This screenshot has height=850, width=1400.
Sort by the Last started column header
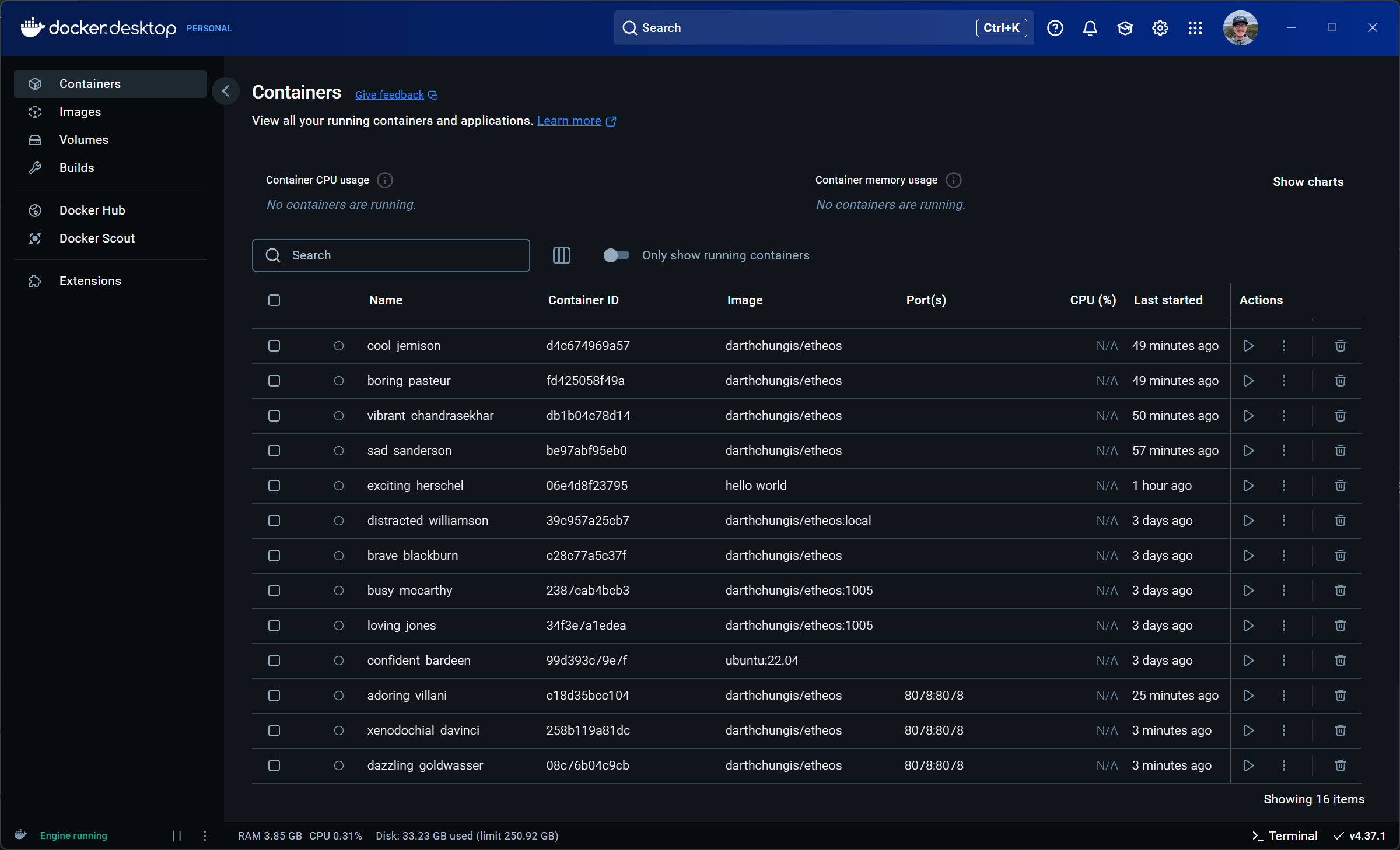[1168, 300]
